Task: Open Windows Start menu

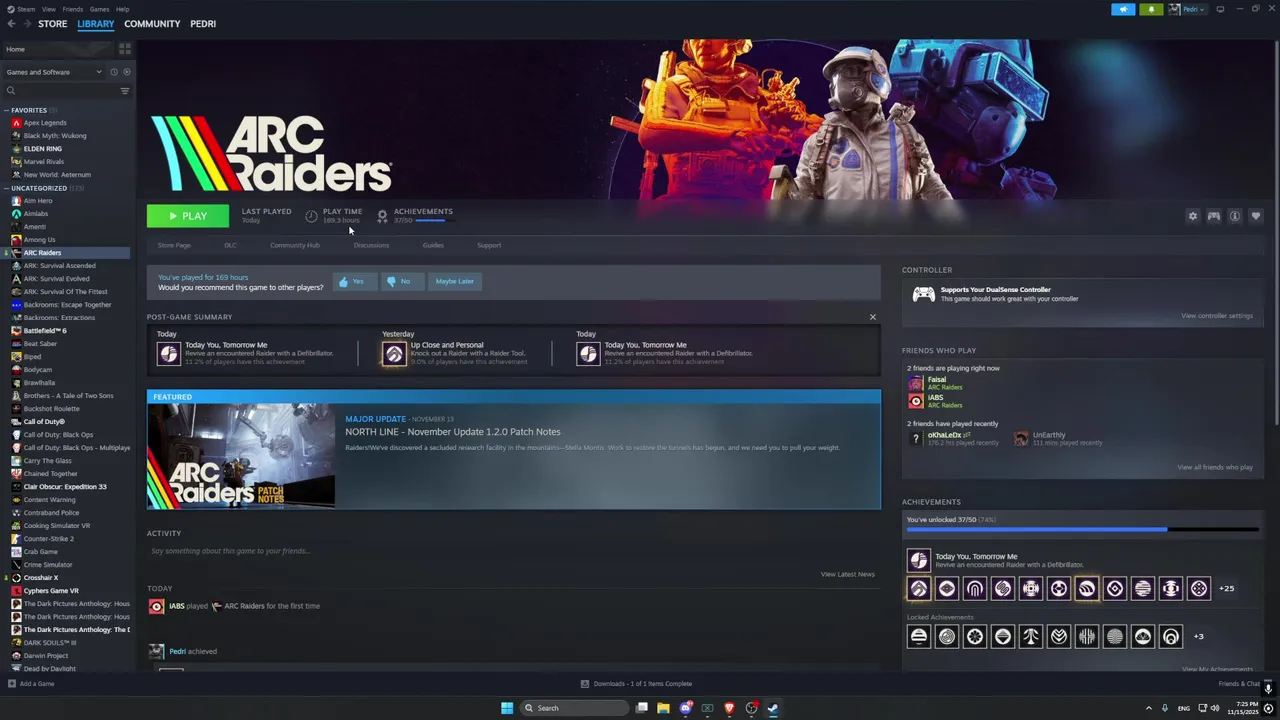Action: [507, 708]
